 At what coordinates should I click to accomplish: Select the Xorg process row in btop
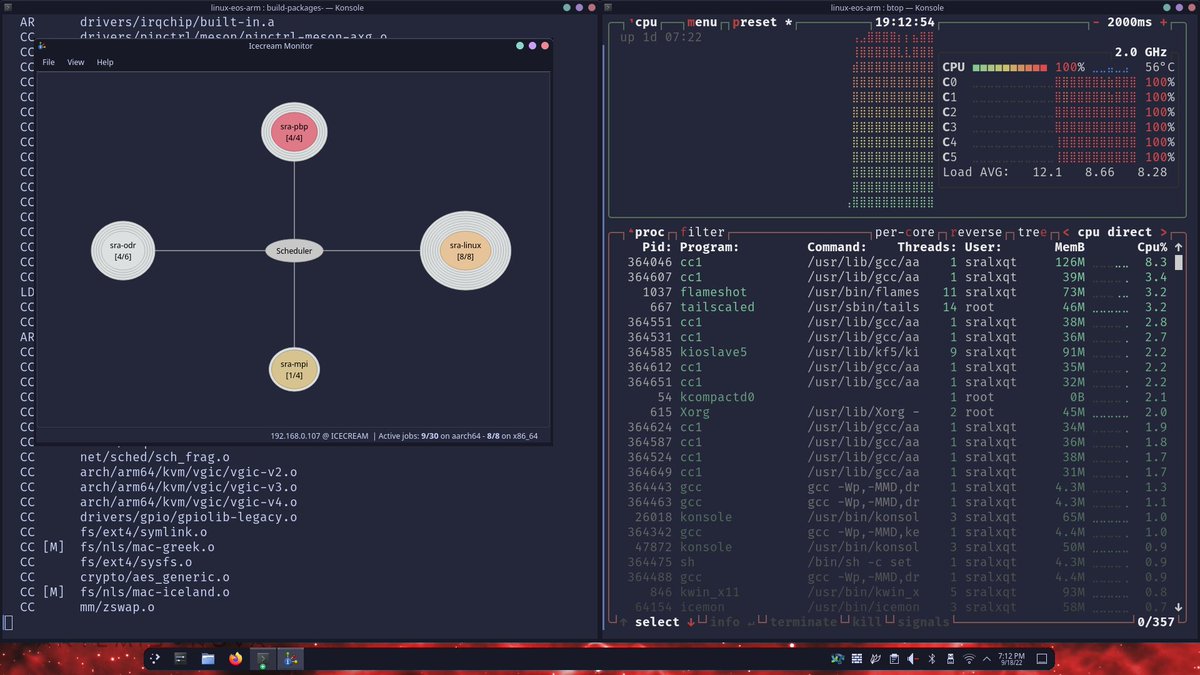pos(896,412)
